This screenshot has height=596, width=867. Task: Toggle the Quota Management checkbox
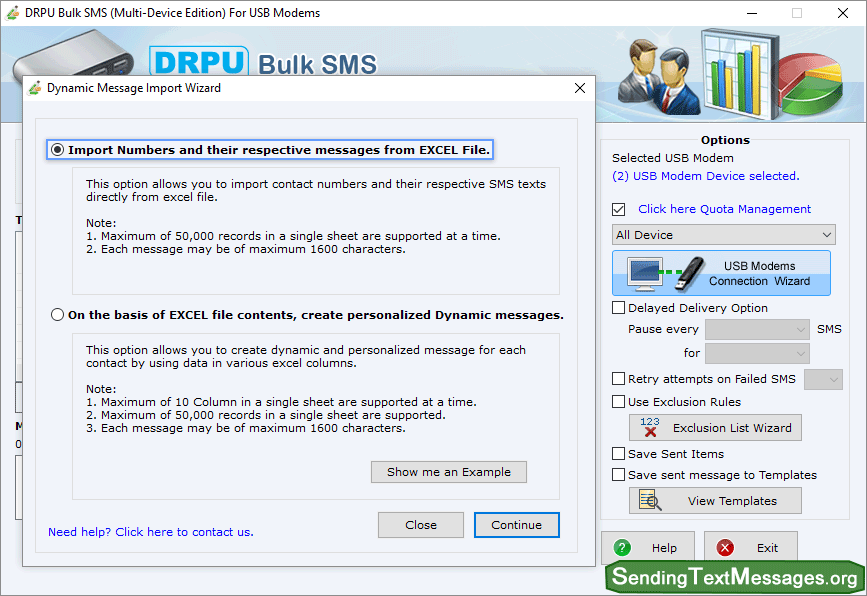click(619, 210)
